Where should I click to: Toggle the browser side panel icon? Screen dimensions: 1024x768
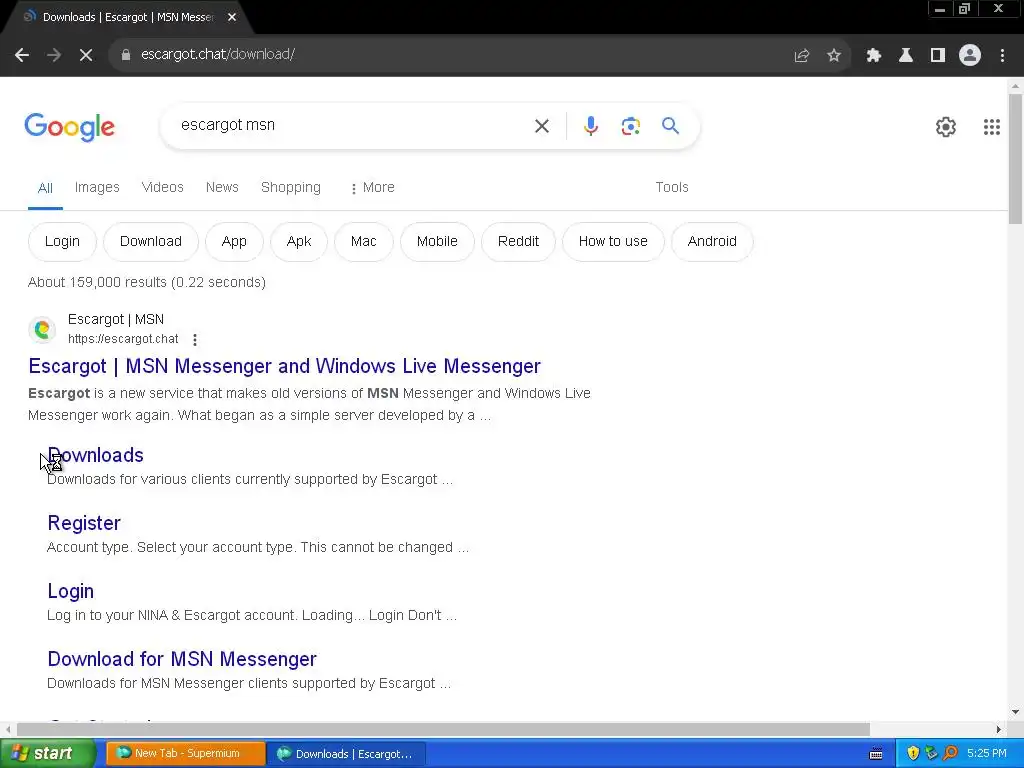[x=938, y=55]
